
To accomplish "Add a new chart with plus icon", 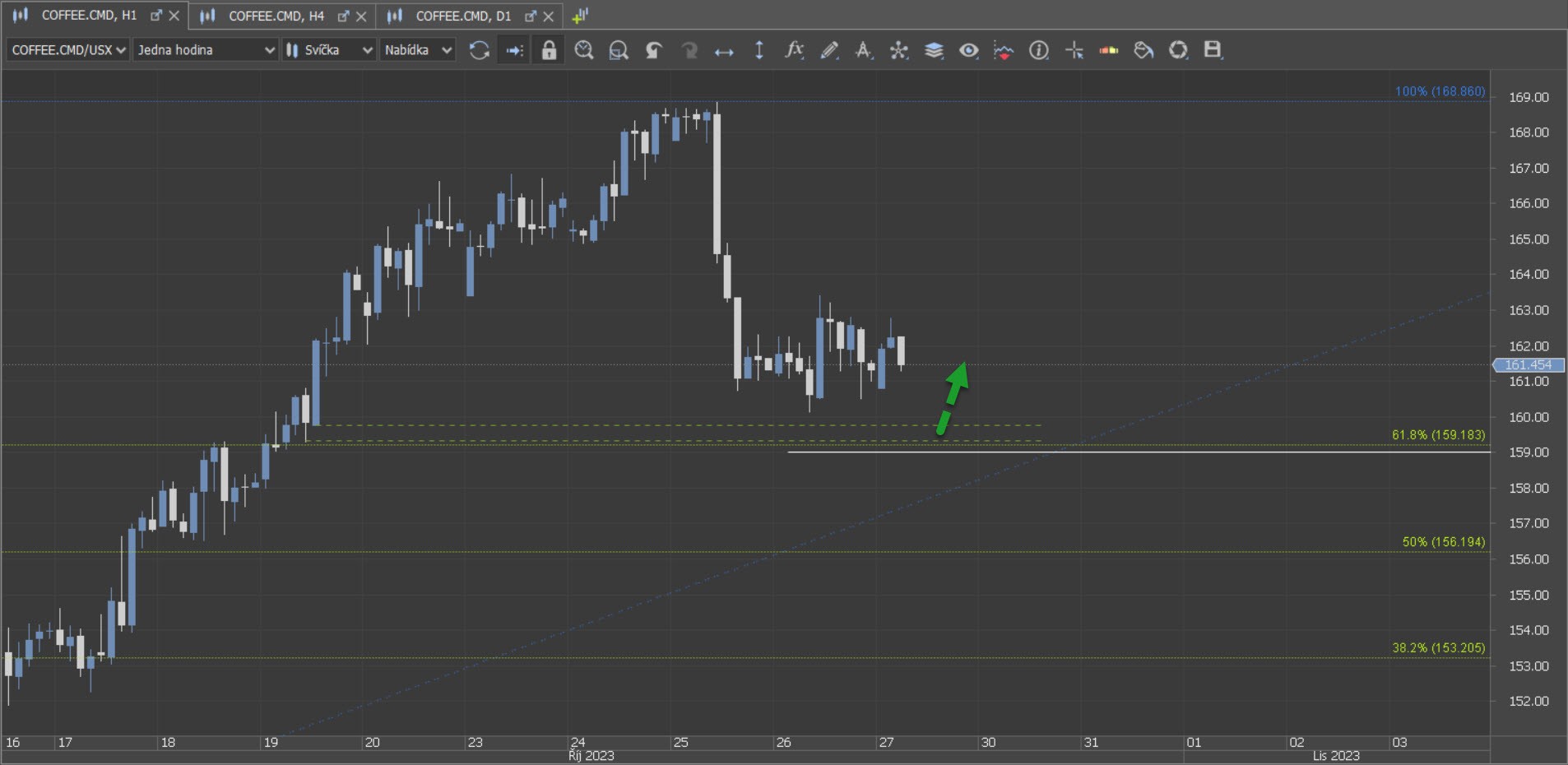I will [x=580, y=16].
